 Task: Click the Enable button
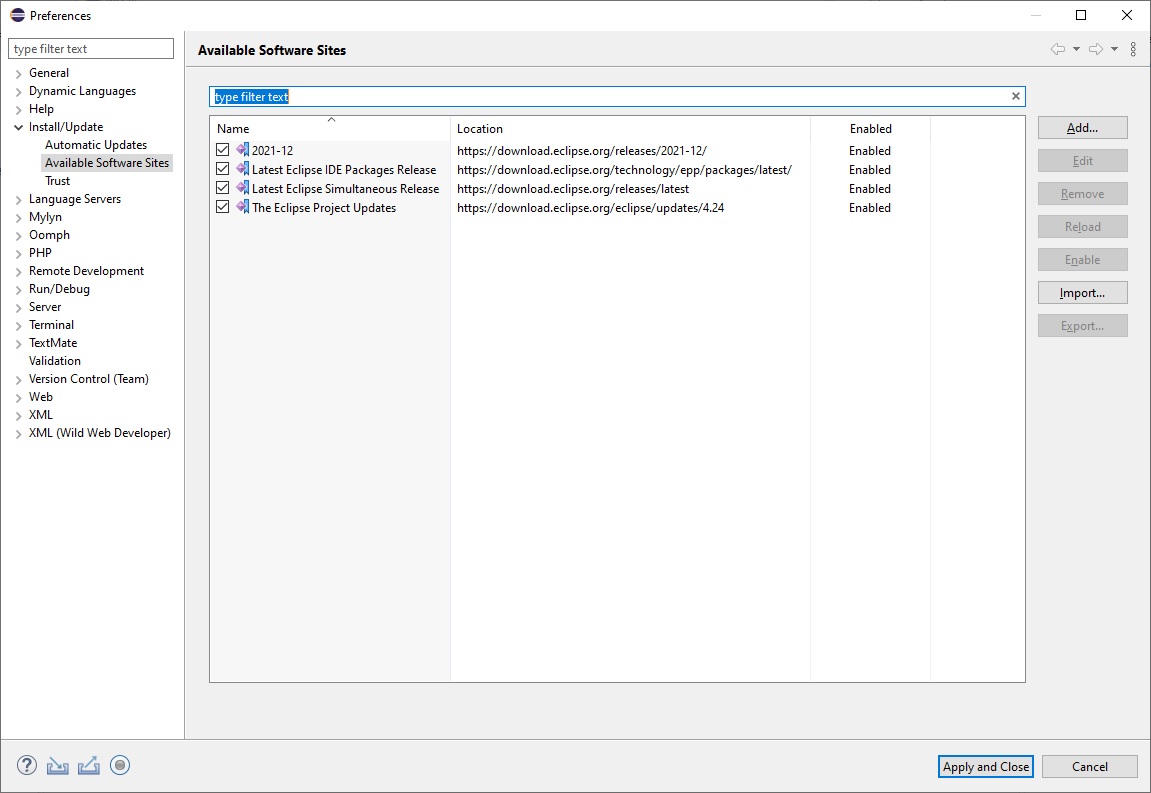click(x=1083, y=260)
